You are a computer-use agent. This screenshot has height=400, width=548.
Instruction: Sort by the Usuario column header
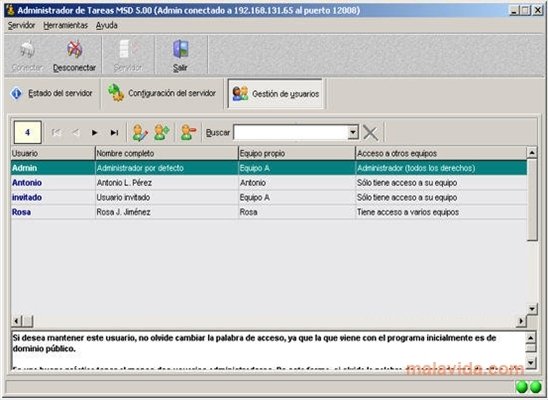coord(53,153)
